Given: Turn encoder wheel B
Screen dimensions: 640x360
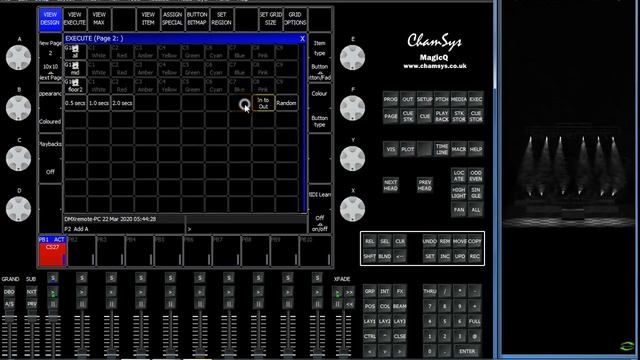Looking at the screenshot, I should 18,108.
